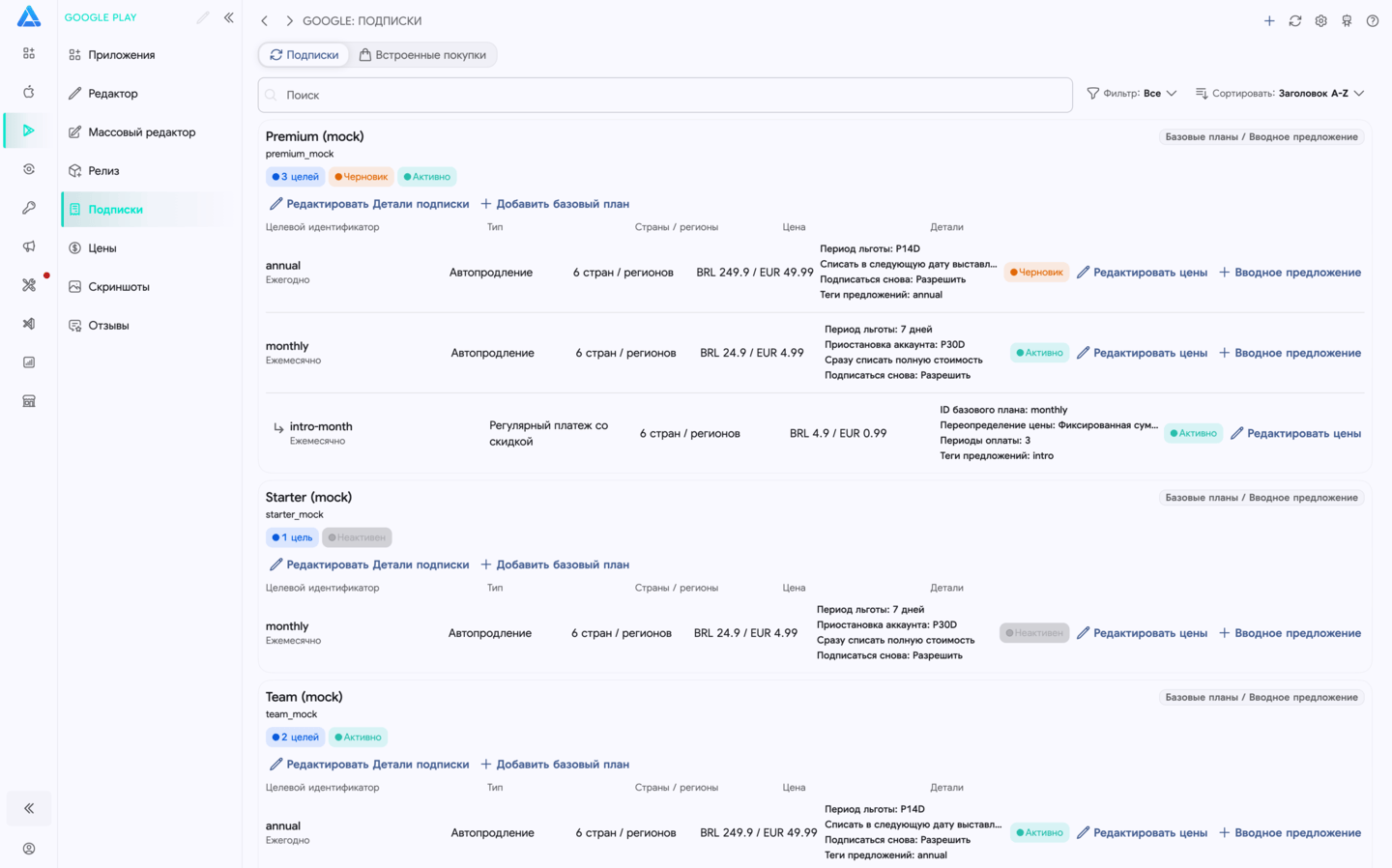Edit prices for Starter monthly plan
This screenshot has height=868, width=1392.
click(1142, 633)
